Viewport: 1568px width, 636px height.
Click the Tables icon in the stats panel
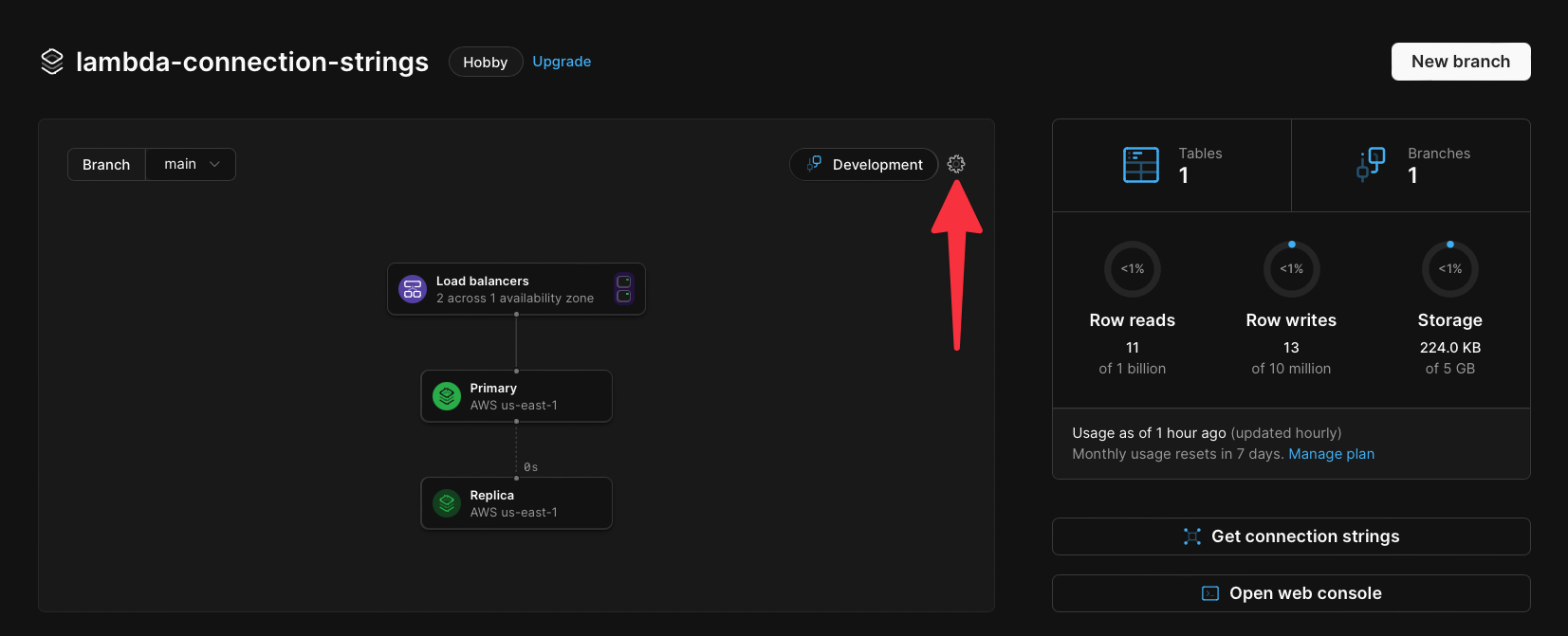(1140, 164)
